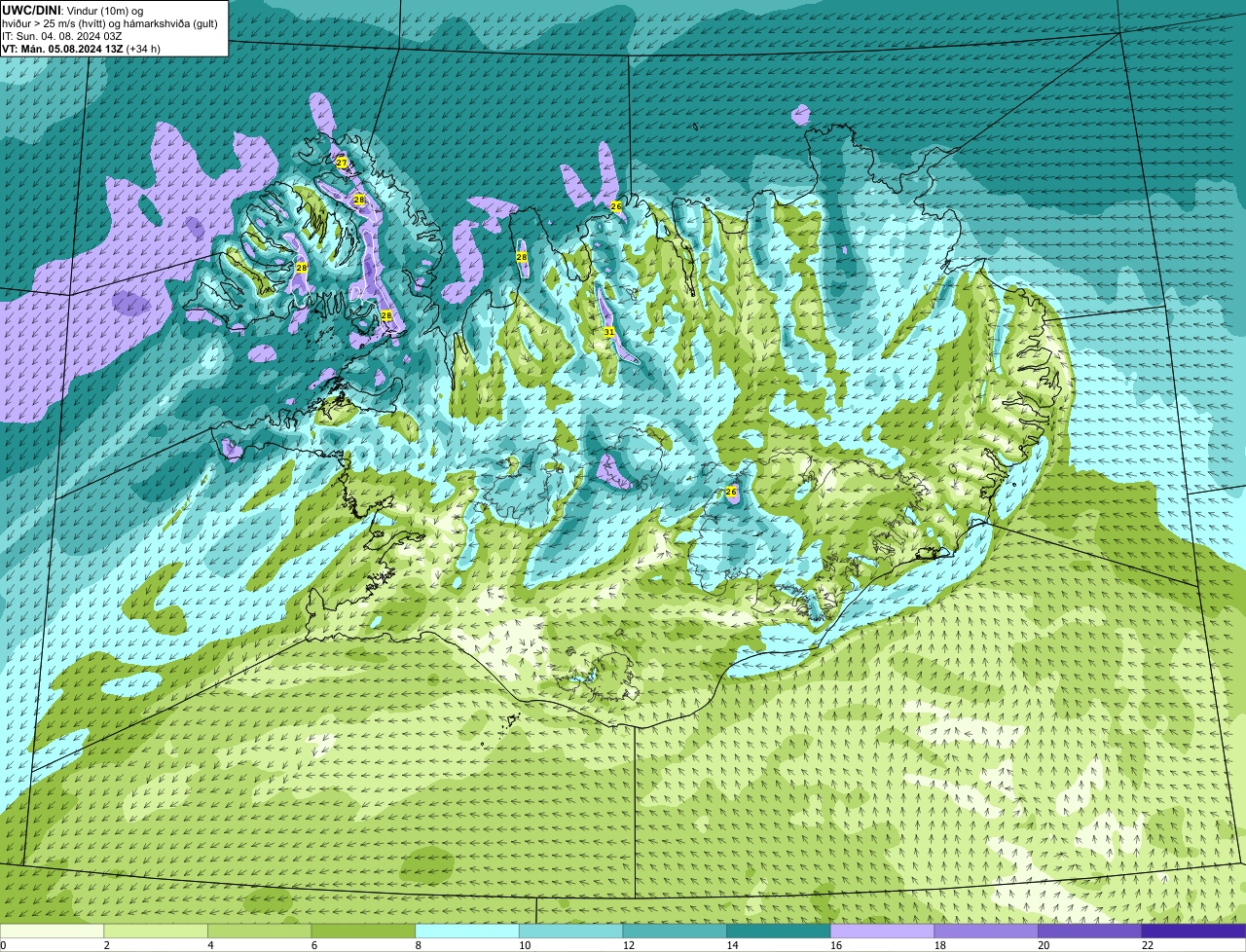Viewport: 1246px width, 952px height.
Task: Pick the 4–6 m/s legend color swatch
Action: click(259, 931)
